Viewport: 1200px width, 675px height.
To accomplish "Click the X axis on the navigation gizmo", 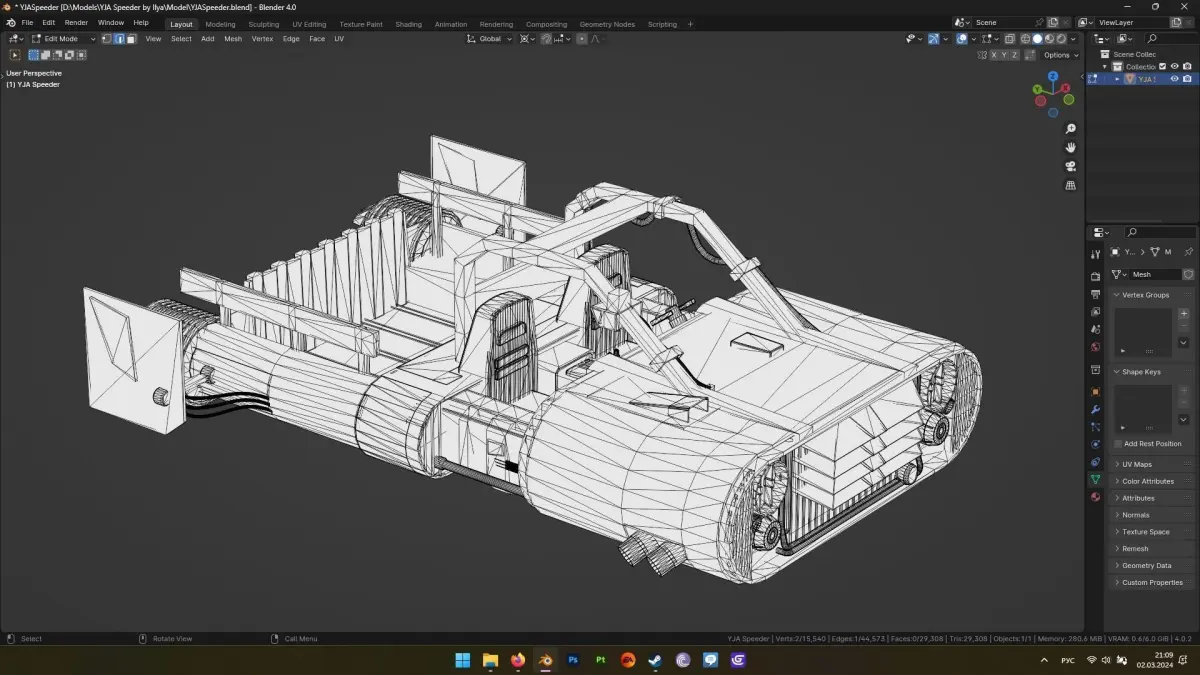I will [x=1065, y=88].
